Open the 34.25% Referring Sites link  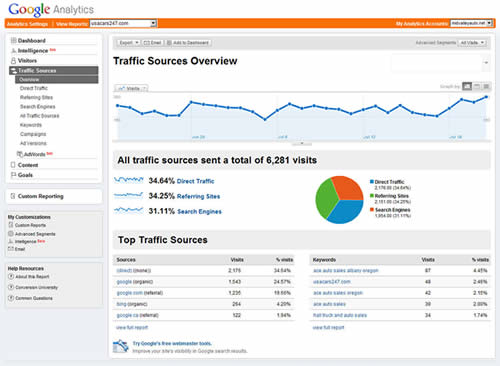(198, 196)
